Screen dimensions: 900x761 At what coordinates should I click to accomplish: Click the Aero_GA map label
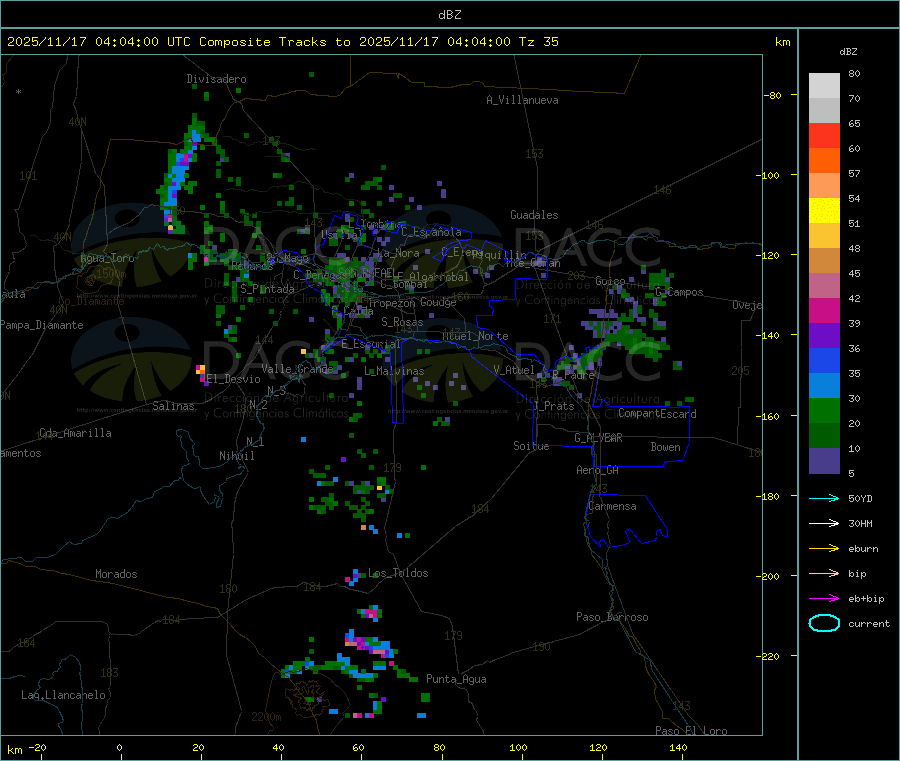[x=598, y=470]
